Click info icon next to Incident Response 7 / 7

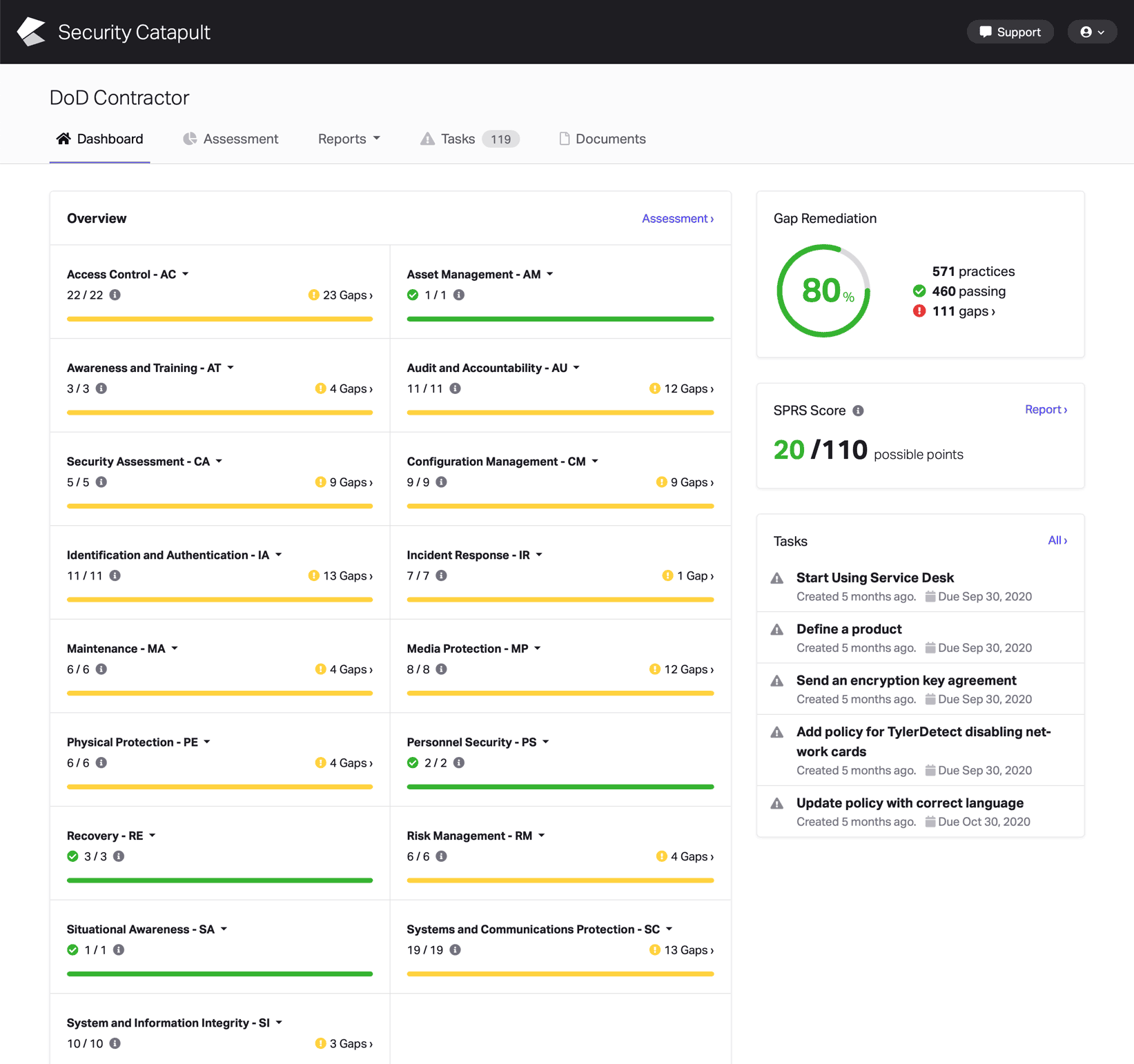pos(442,575)
